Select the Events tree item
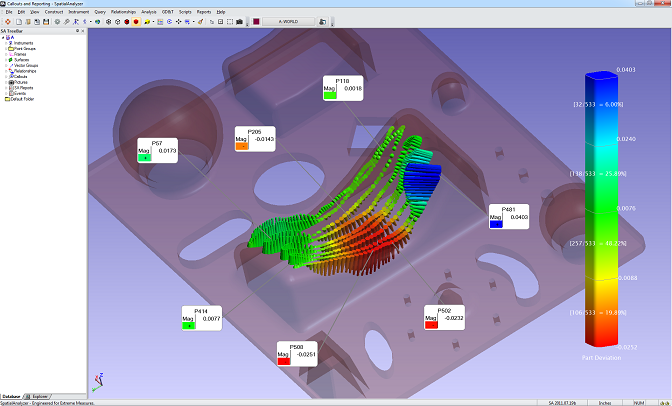The image size is (672, 406). tap(18, 93)
